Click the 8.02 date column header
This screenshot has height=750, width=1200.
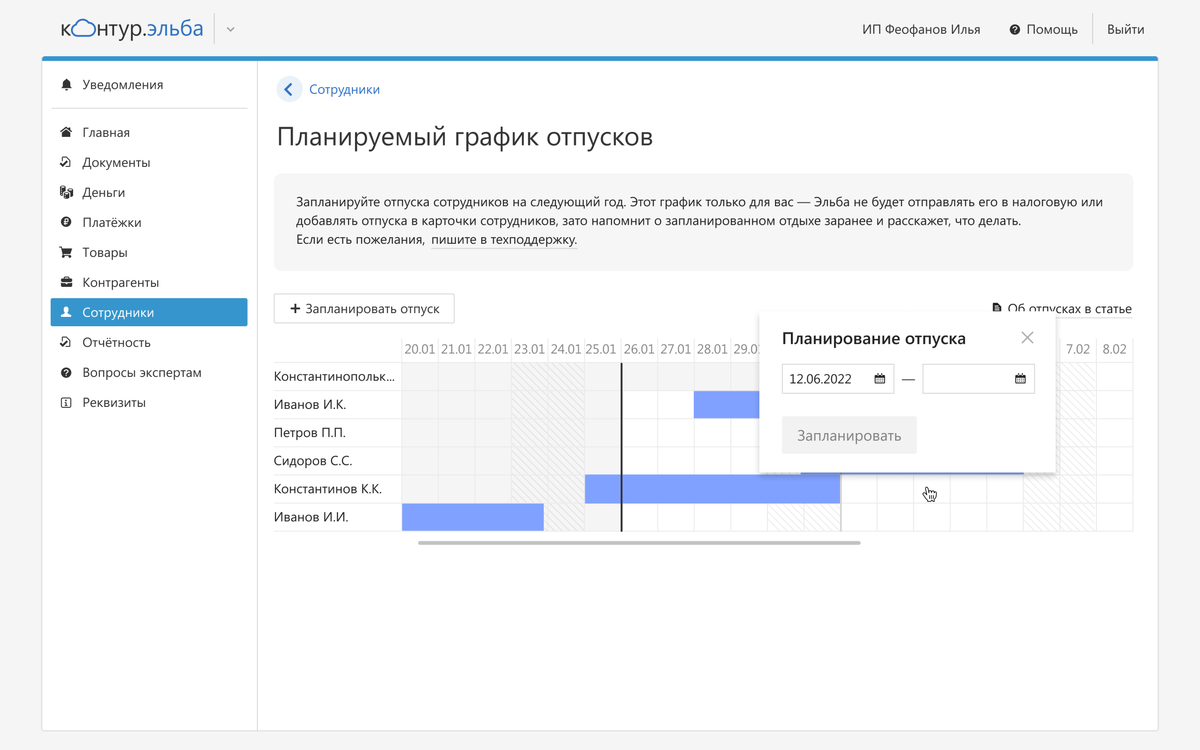click(1114, 349)
